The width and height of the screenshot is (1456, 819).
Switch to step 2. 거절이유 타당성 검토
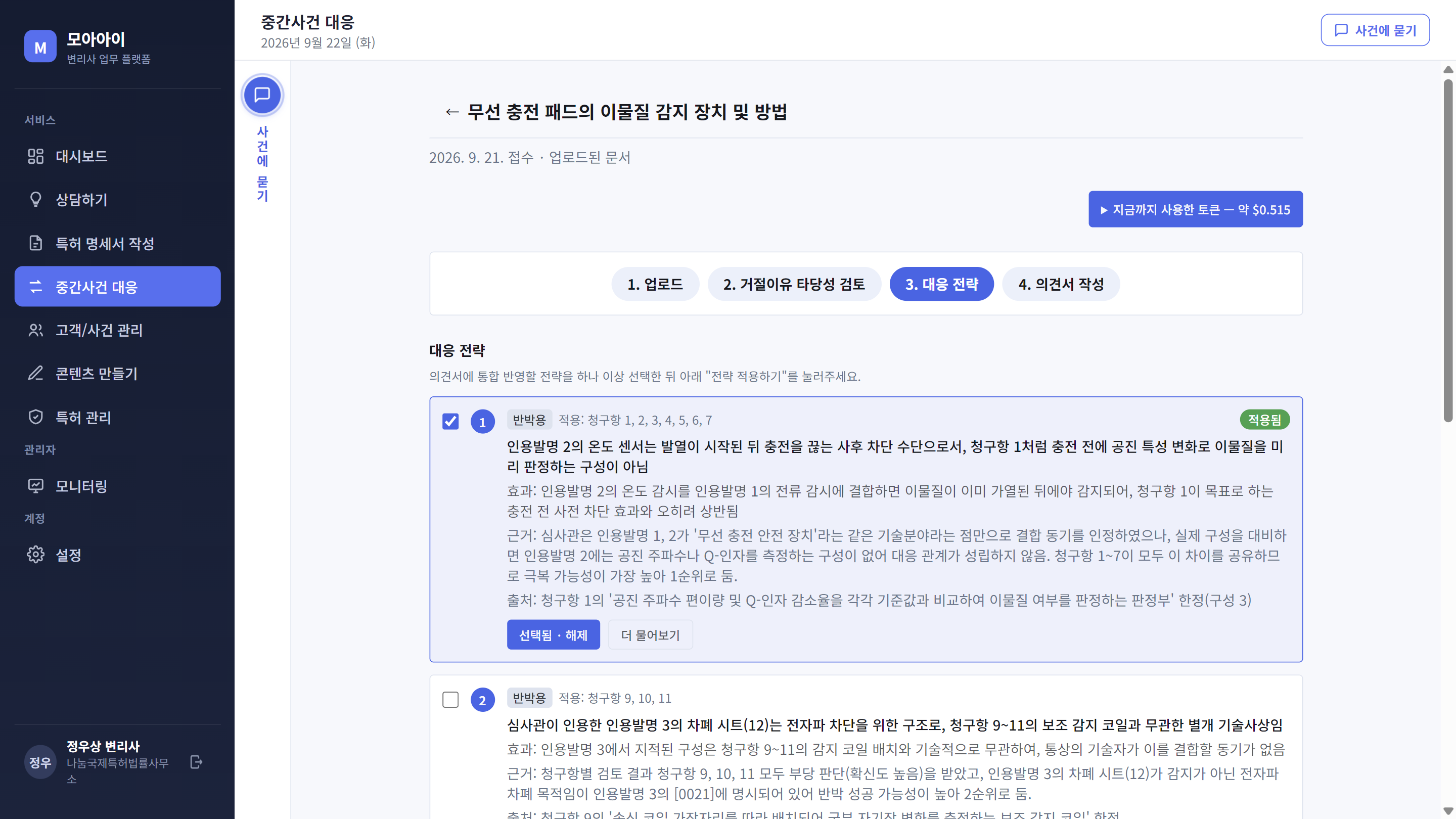(x=794, y=284)
